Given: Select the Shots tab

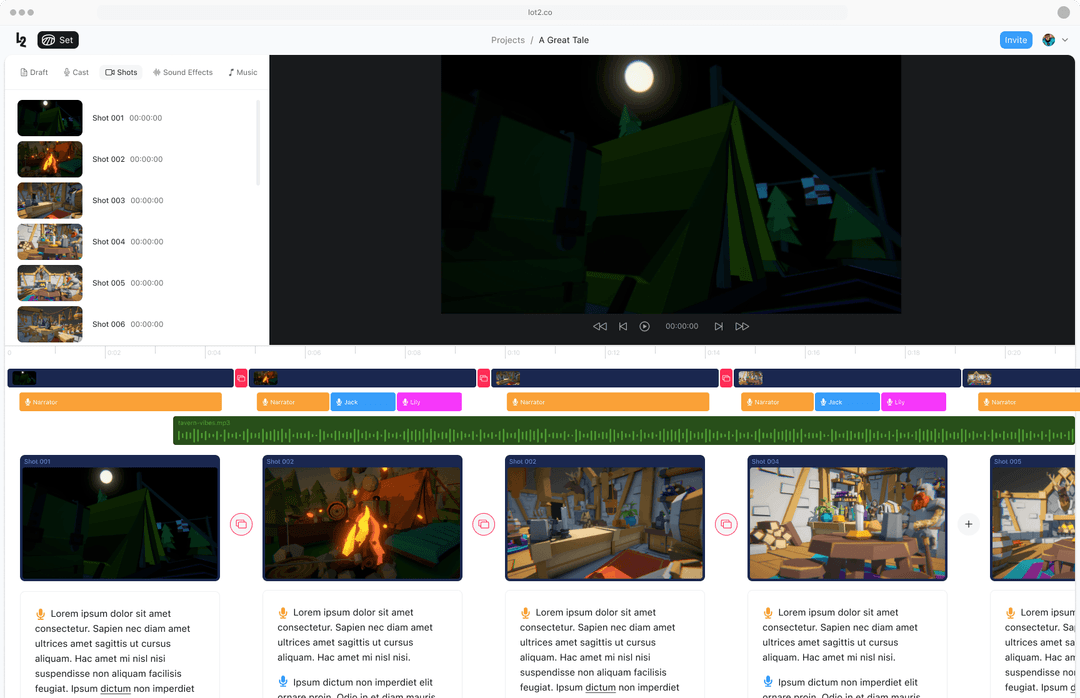Looking at the screenshot, I should click(121, 72).
